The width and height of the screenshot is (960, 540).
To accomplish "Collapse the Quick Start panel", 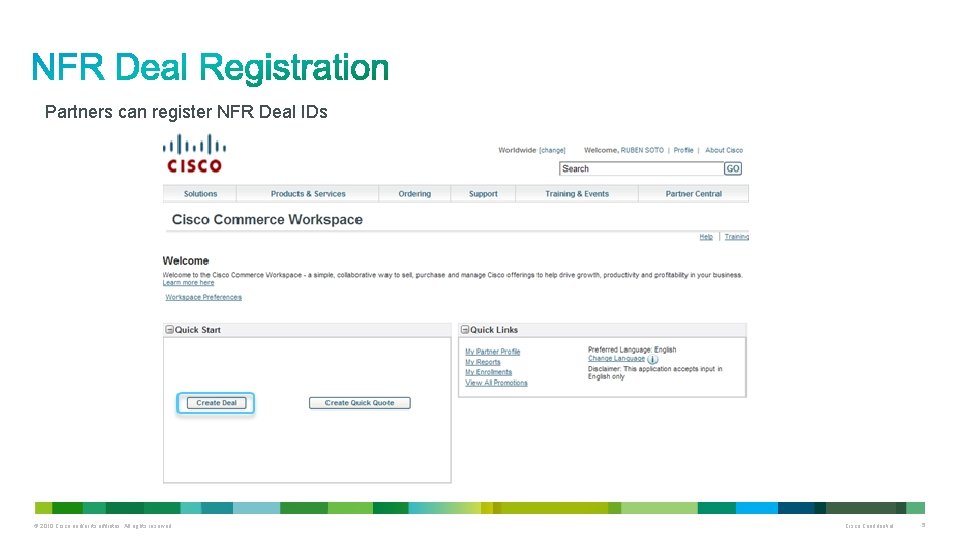I will click(170, 329).
